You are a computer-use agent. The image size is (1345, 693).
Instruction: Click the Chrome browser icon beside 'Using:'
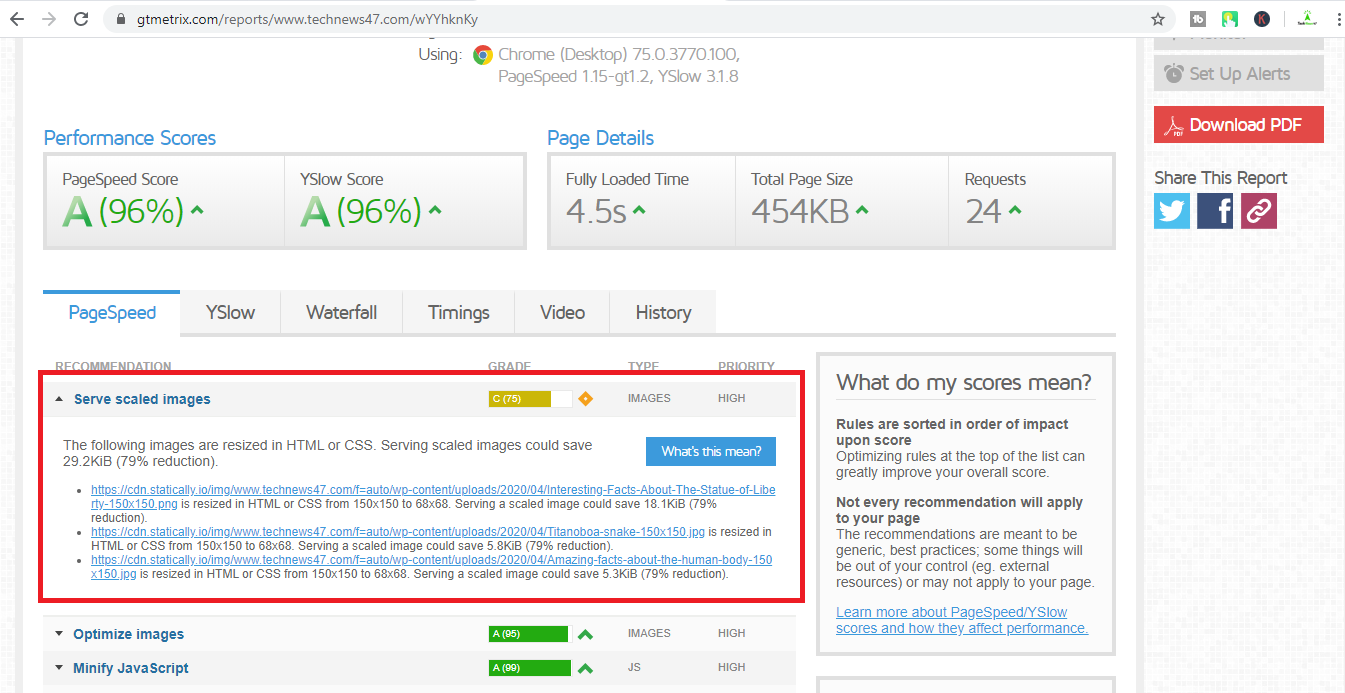pos(483,54)
